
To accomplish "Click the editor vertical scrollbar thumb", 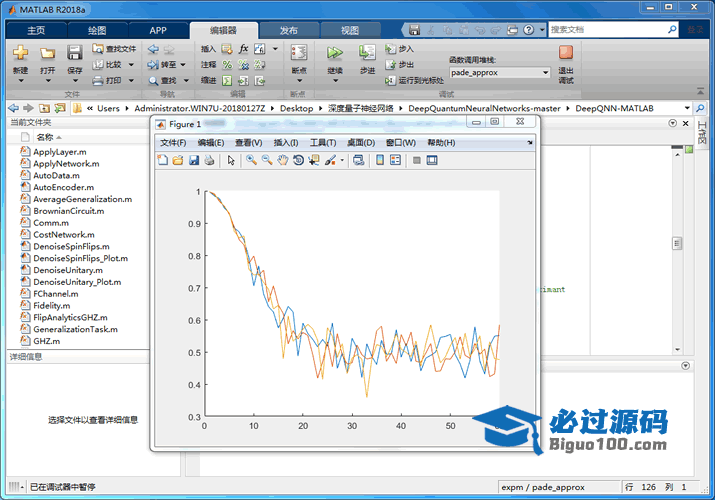I will (x=677, y=243).
